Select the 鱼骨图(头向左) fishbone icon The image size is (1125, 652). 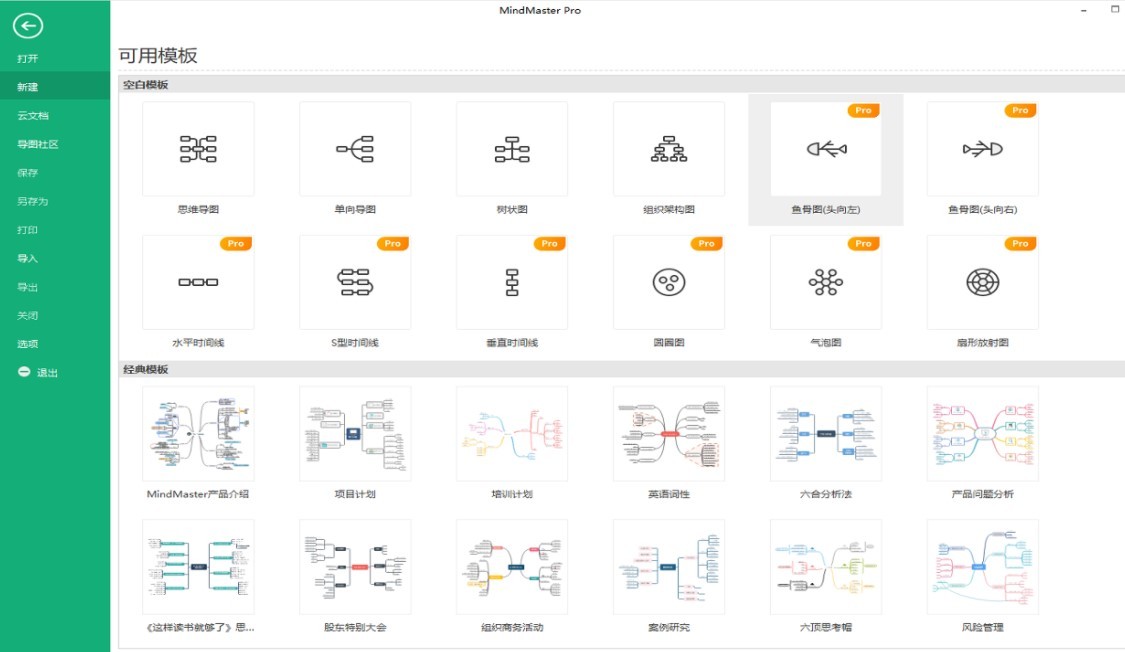tap(826, 149)
